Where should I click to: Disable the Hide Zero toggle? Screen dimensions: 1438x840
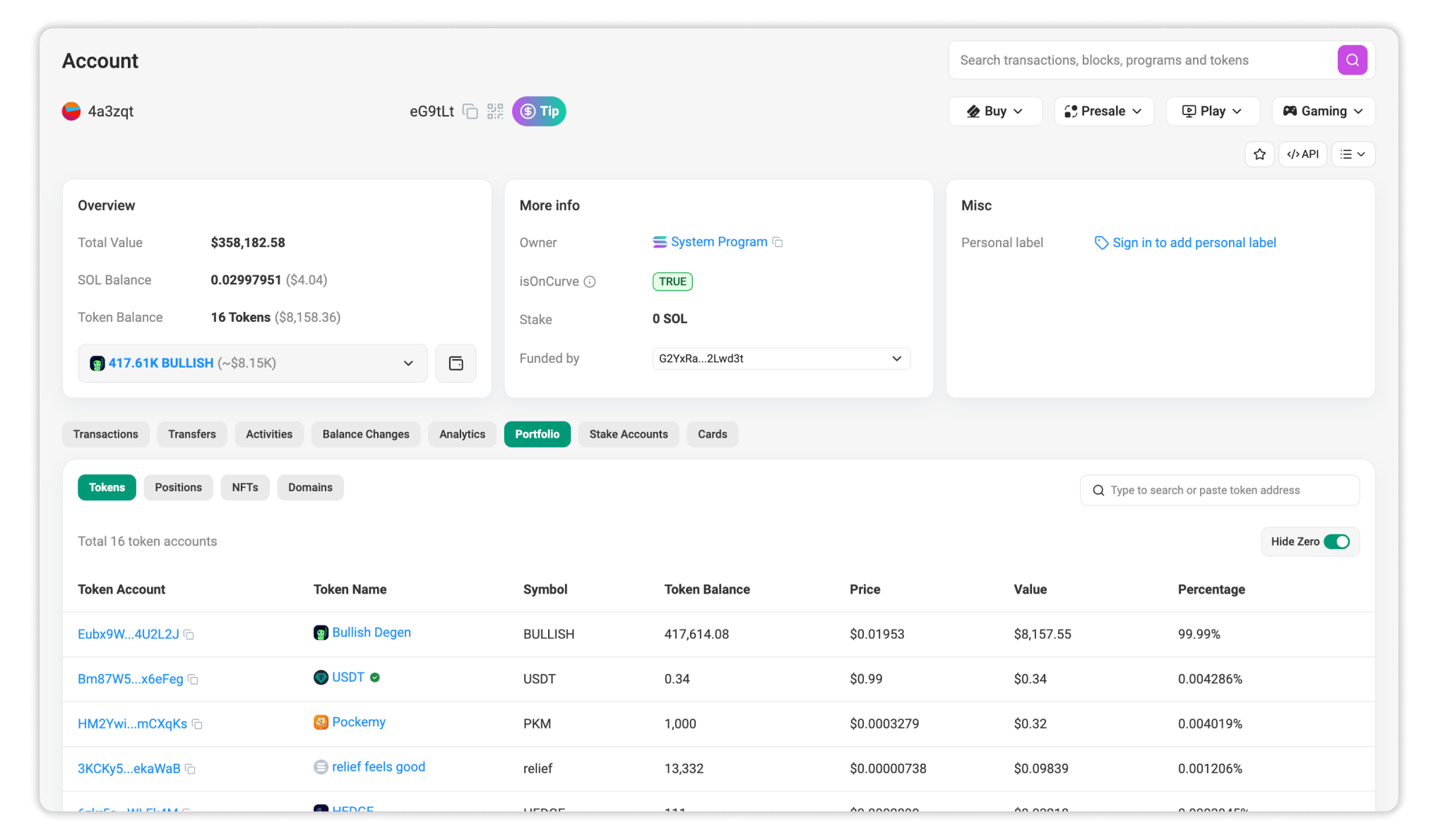[1338, 541]
